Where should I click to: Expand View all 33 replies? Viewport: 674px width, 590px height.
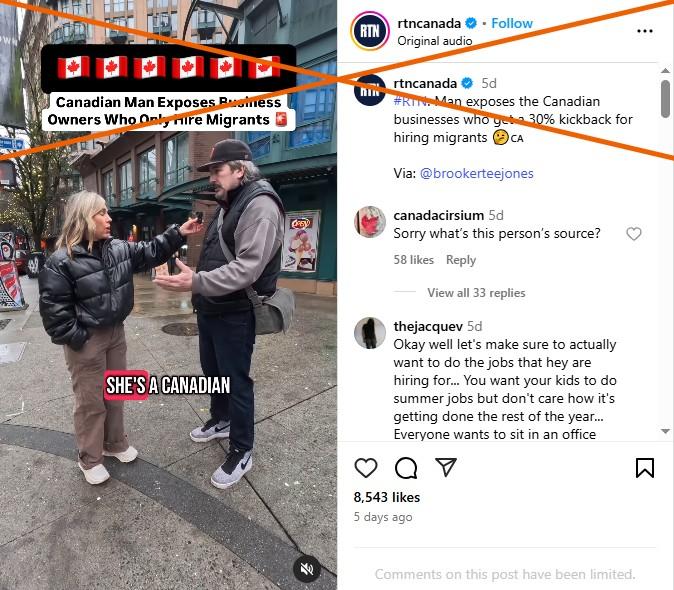pos(476,293)
